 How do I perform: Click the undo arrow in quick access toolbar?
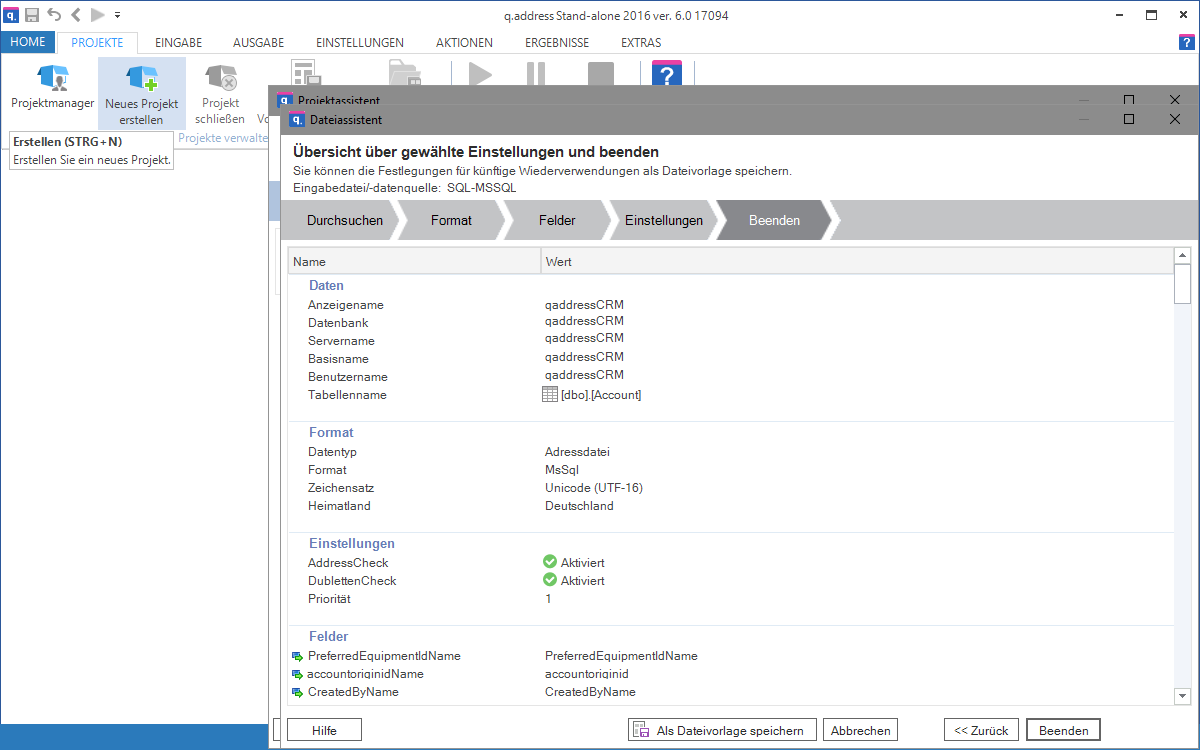[54, 15]
